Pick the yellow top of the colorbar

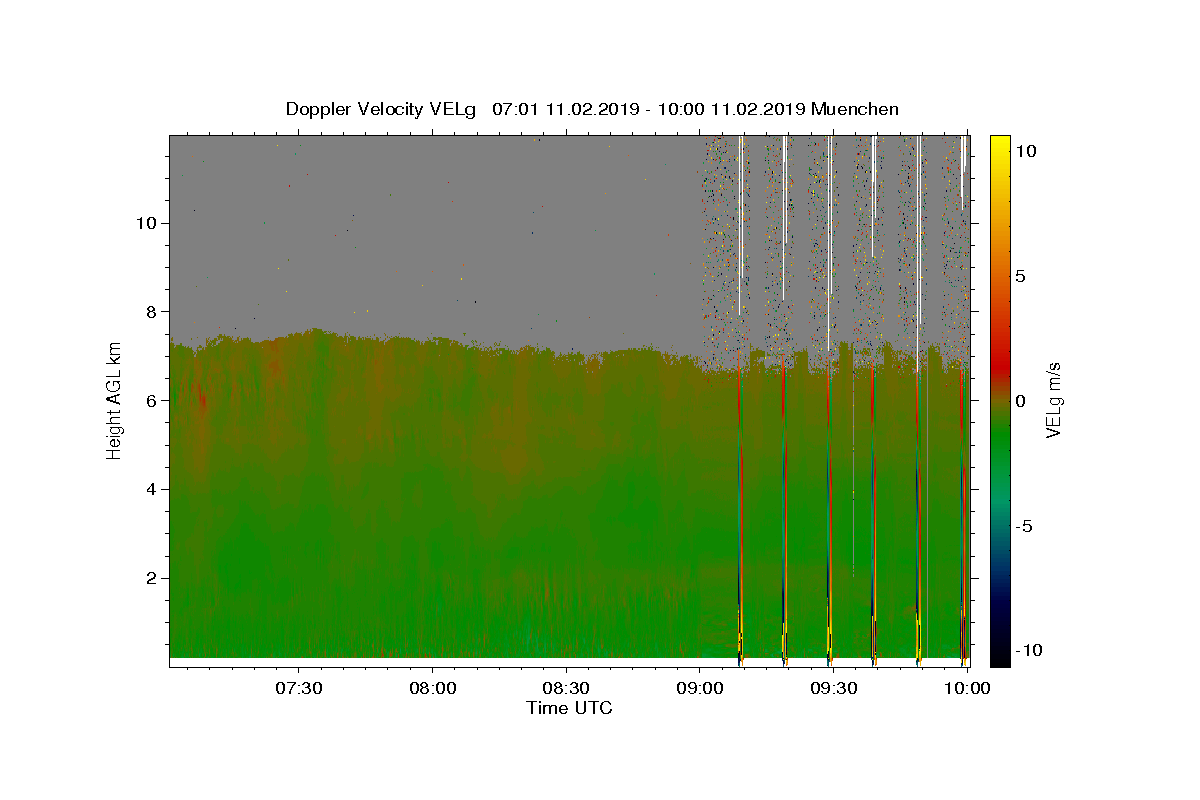click(1000, 145)
